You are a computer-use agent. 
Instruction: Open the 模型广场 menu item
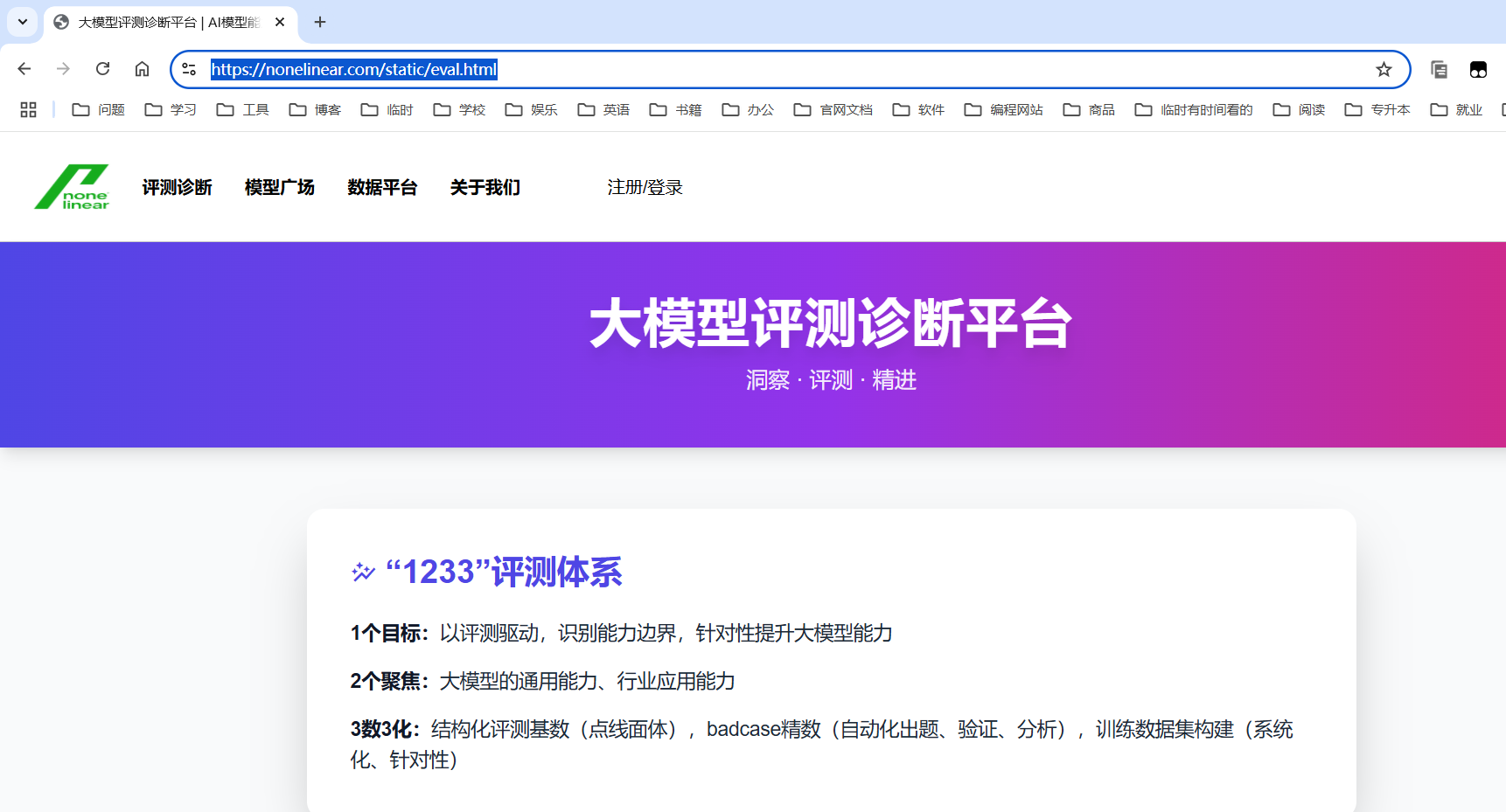click(280, 187)
